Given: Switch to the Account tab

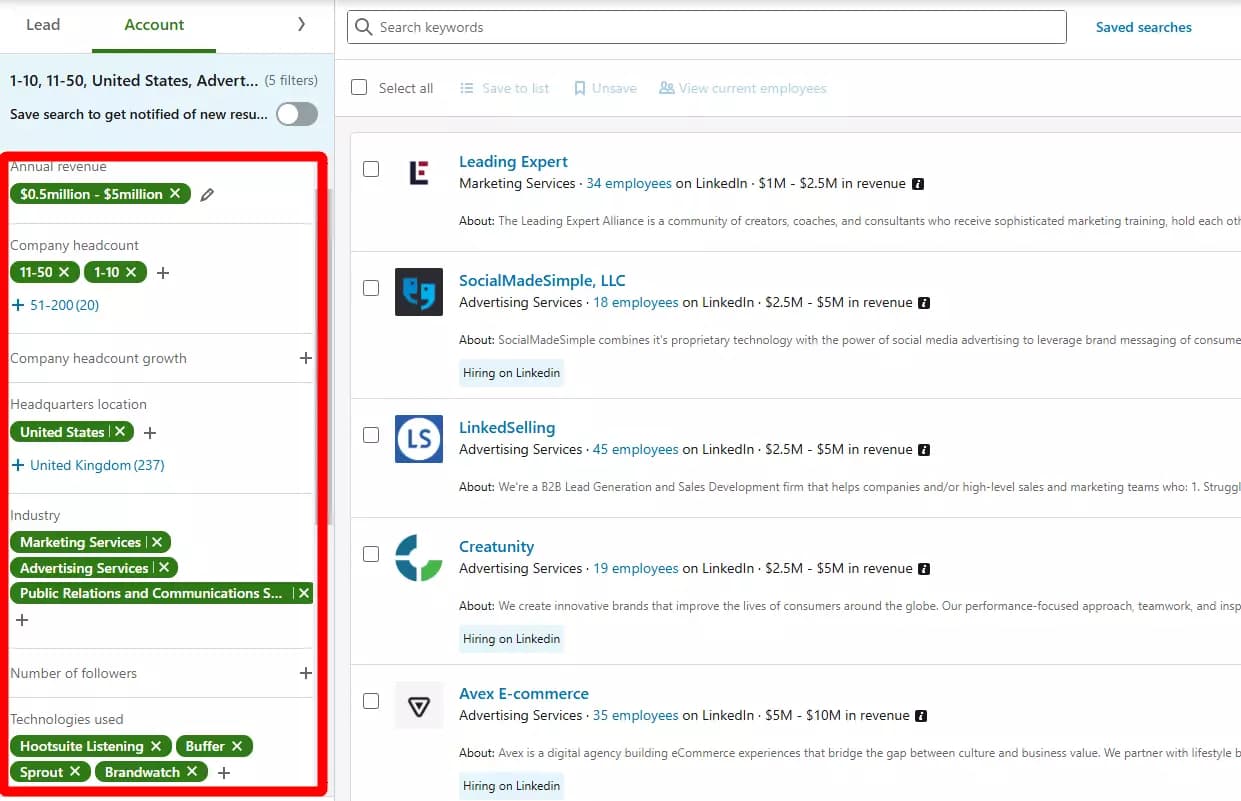Looking at the screenshot, I should tap(154, 25).
